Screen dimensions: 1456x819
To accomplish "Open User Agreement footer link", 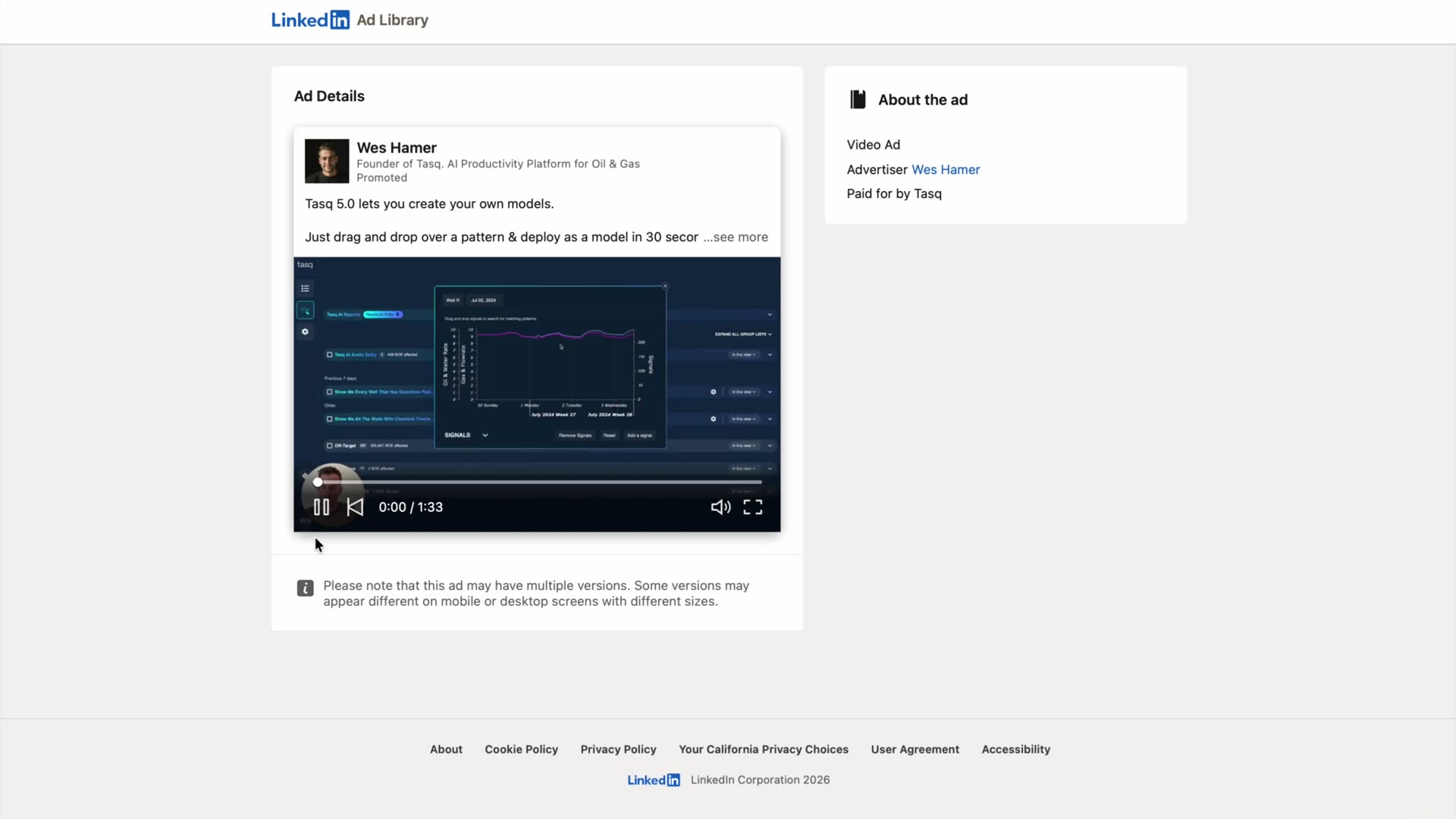I will [915, 749].
